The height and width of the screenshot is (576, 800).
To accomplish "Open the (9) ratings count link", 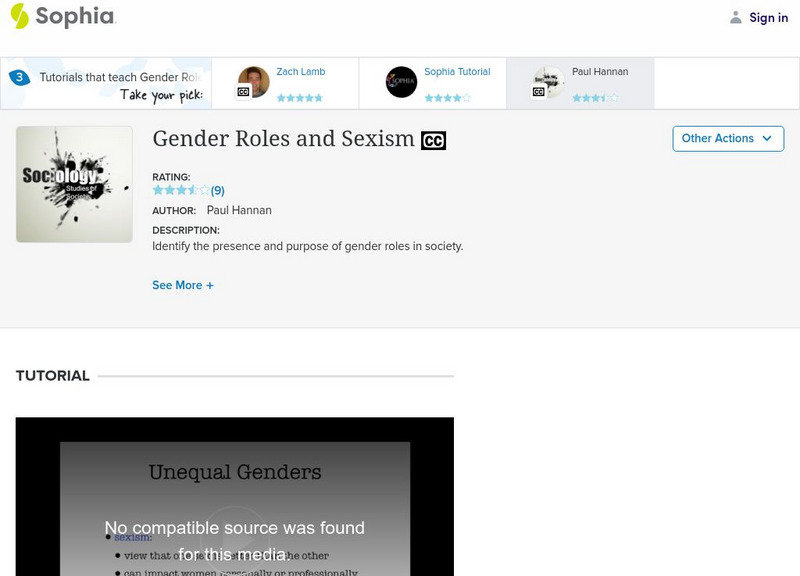I will 217,191.
